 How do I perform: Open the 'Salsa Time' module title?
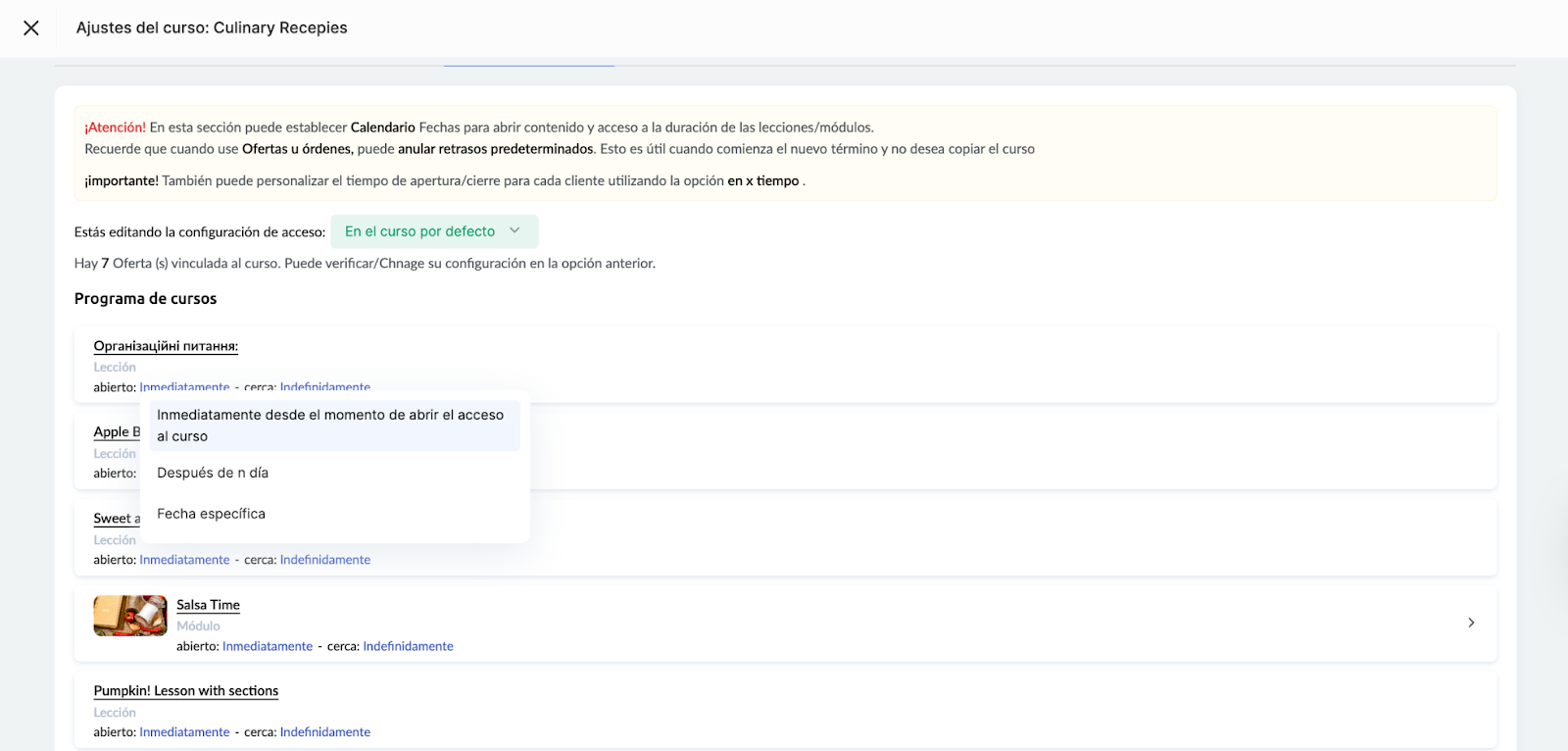(208, 605)
